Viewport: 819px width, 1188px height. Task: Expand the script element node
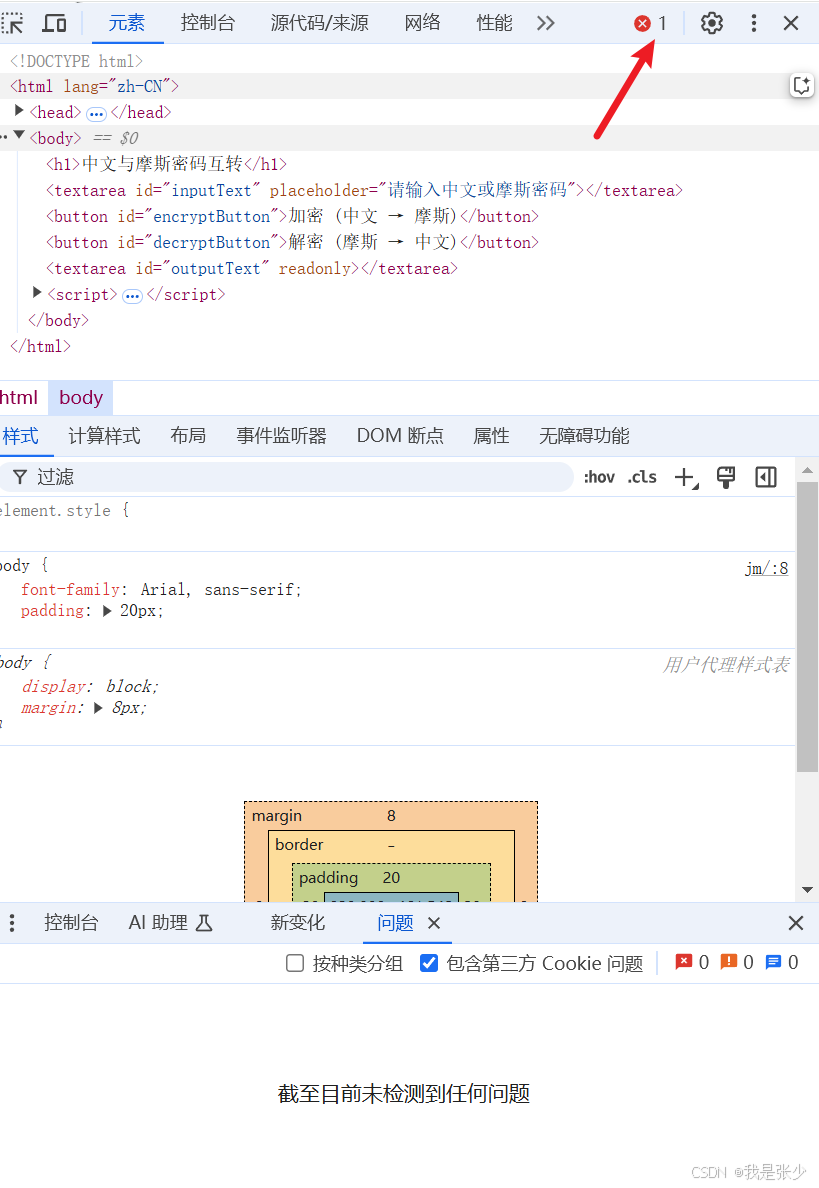(36, 293)
